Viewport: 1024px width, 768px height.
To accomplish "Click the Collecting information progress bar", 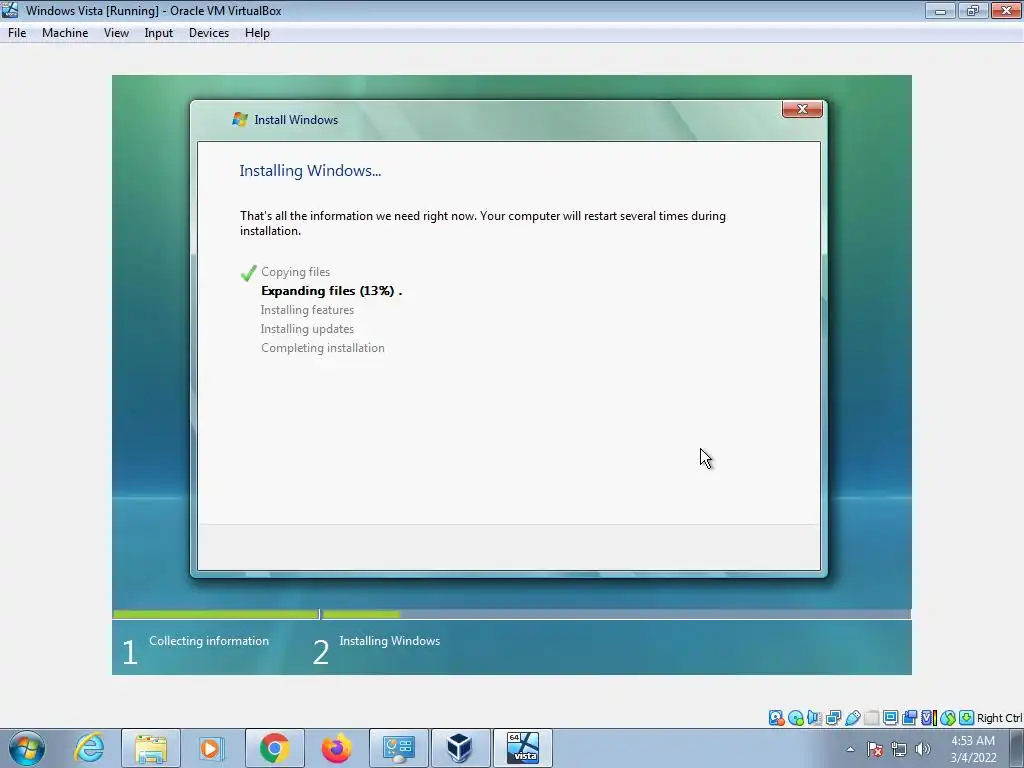I will click(216, 615).
